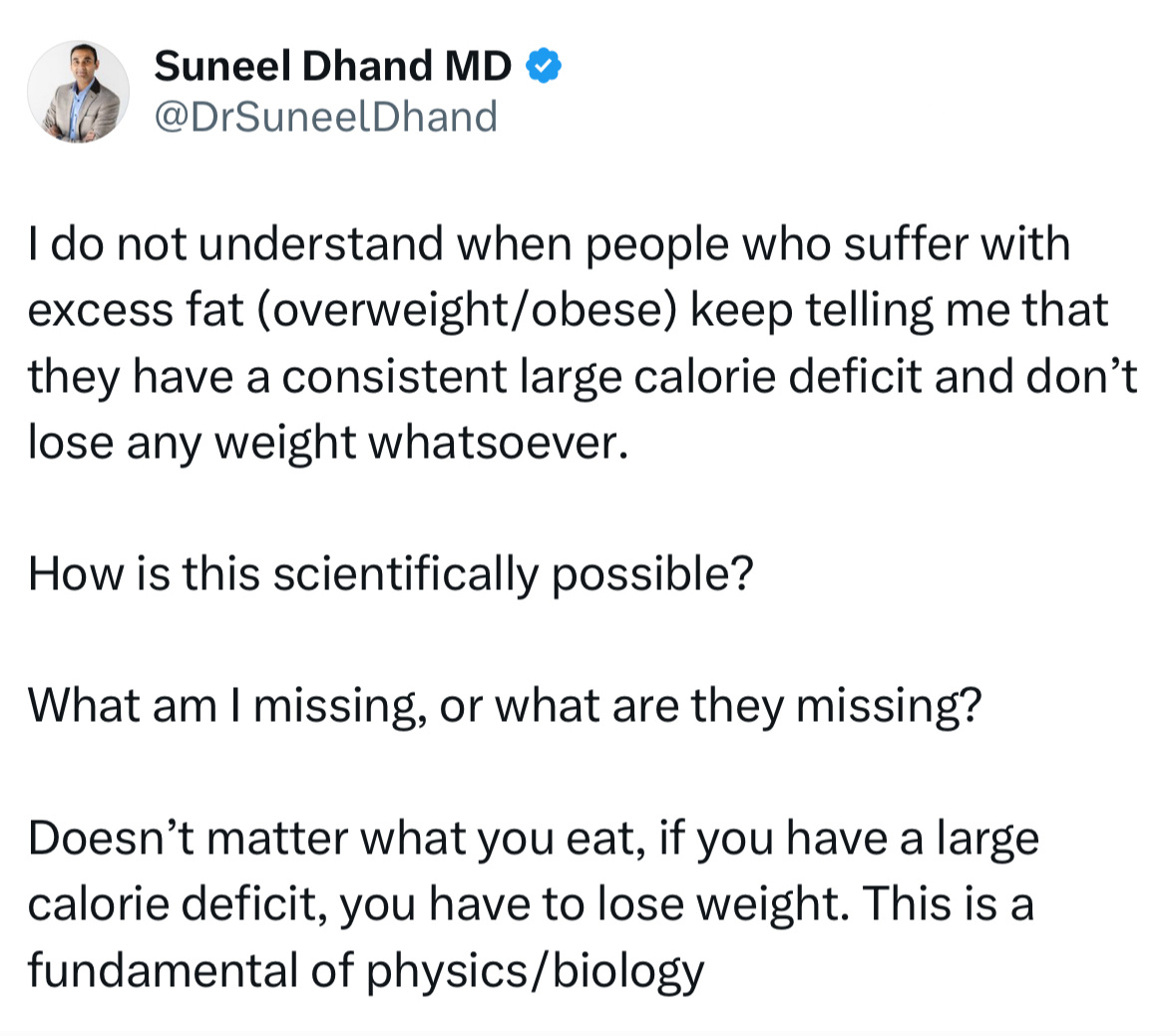Click the blue verified badge
1176x1036 pixels.
[x=544, y=66]
